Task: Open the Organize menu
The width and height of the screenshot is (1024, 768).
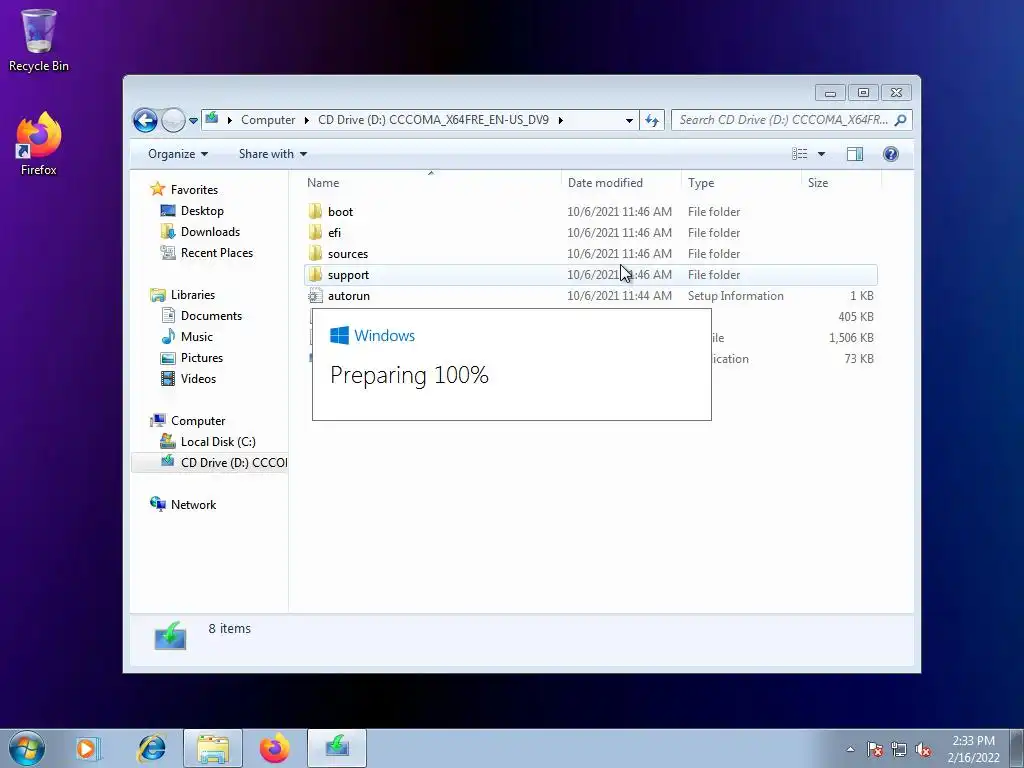Action: [178, 154]
